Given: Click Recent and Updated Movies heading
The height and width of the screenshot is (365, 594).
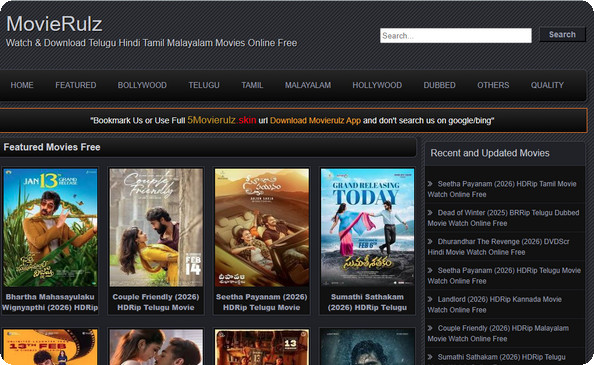Looking at the screenshot, I should pos(490,153).
